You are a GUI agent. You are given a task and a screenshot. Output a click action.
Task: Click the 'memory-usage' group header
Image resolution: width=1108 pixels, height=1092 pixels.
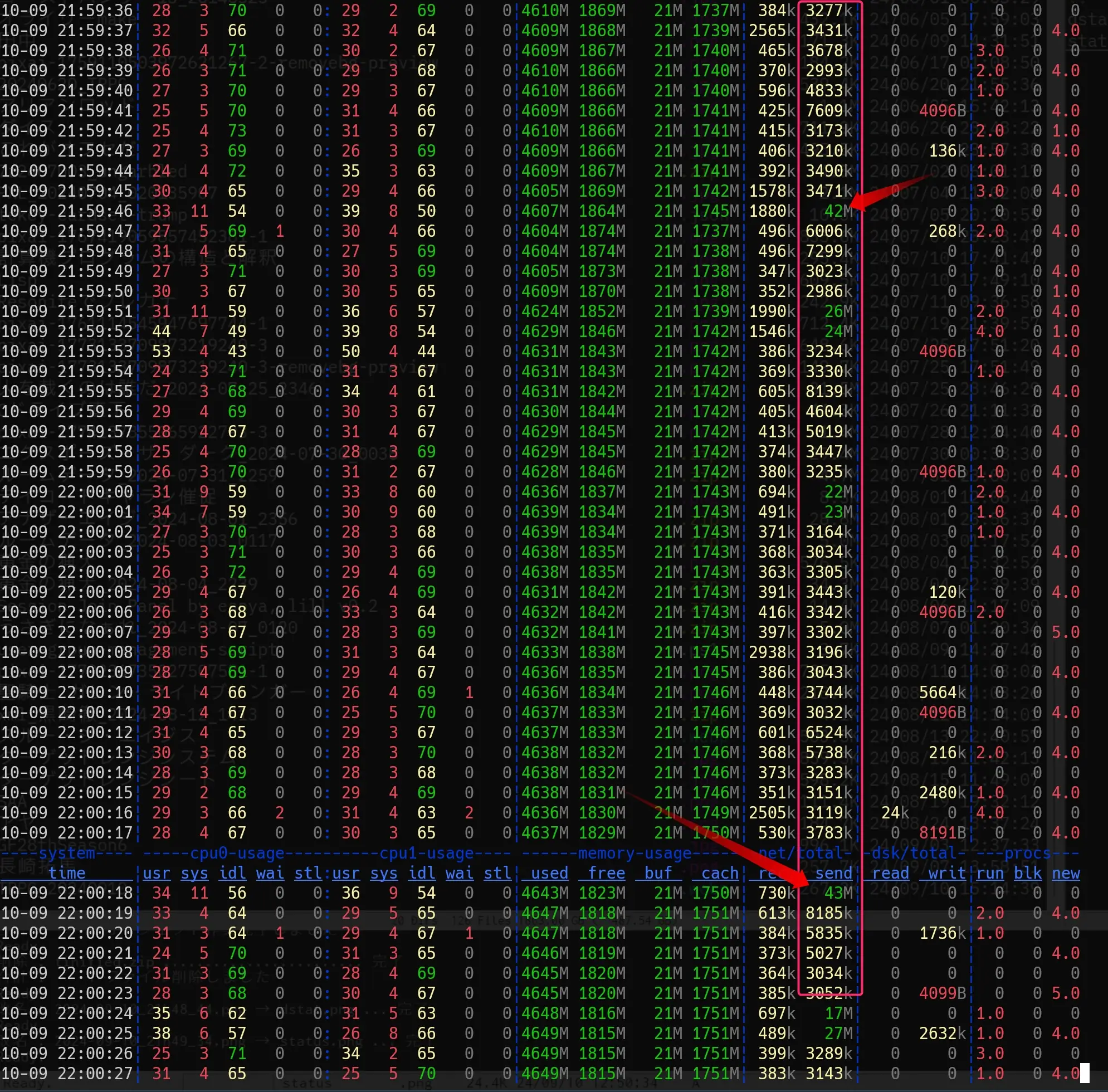click(634, 853)
